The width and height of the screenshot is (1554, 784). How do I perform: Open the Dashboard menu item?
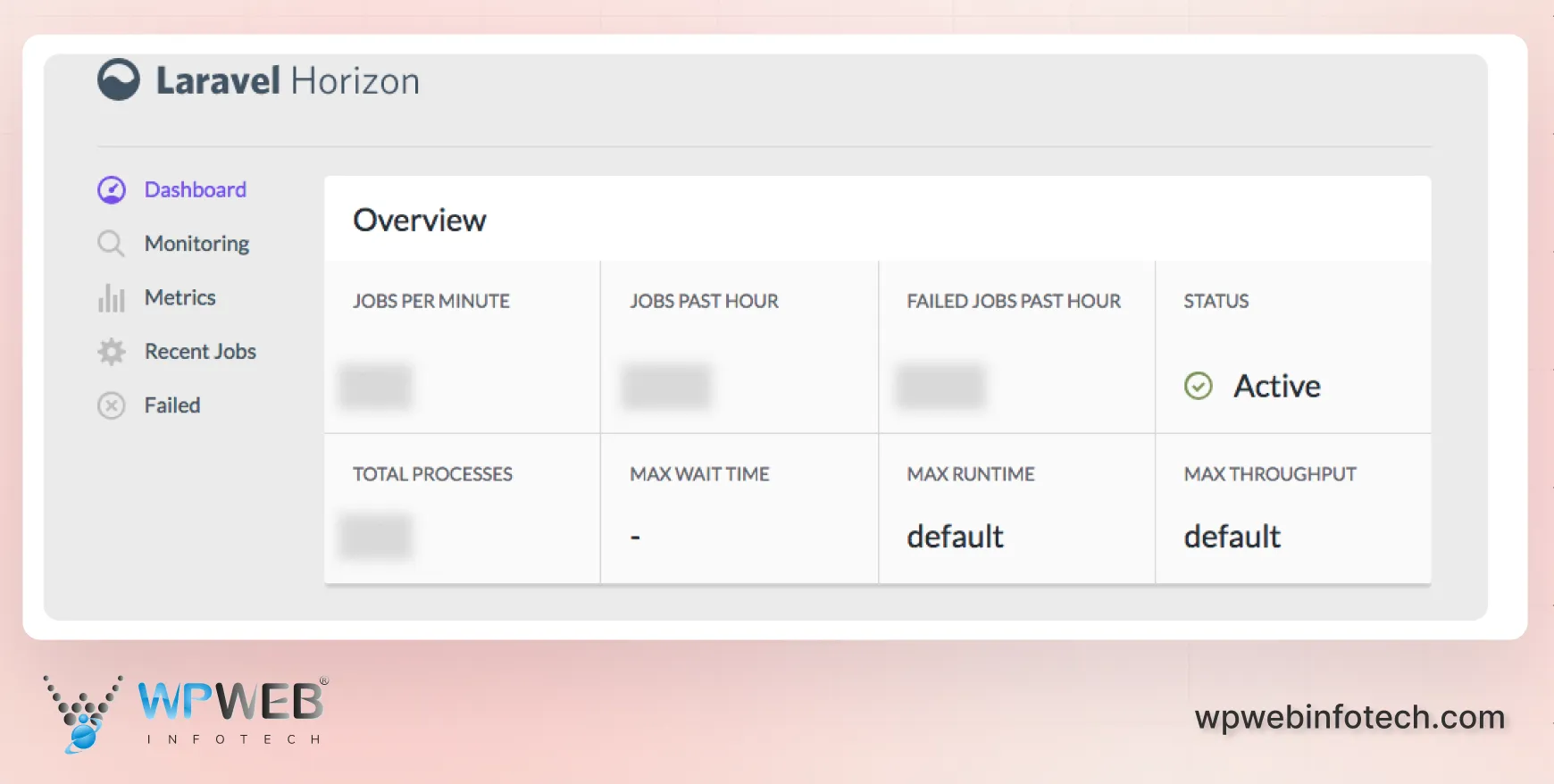pos(196,190)
